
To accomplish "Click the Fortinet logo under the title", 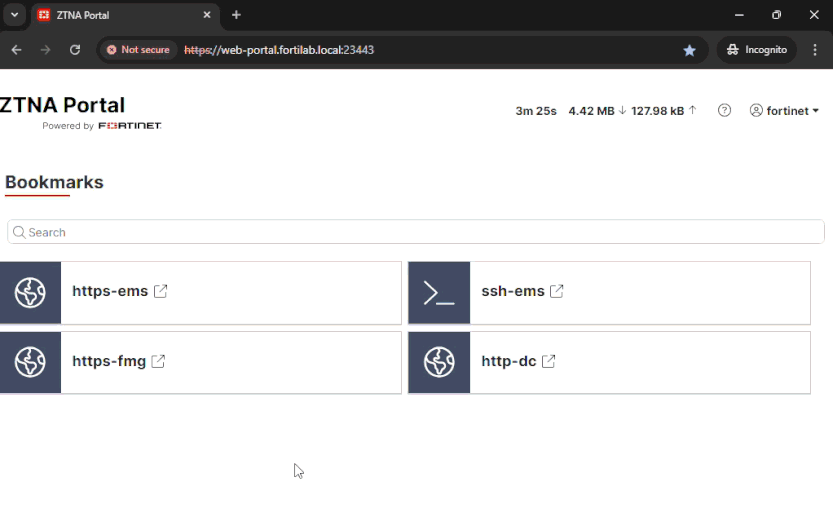I will pyautogui.click(x=130, y=126).
